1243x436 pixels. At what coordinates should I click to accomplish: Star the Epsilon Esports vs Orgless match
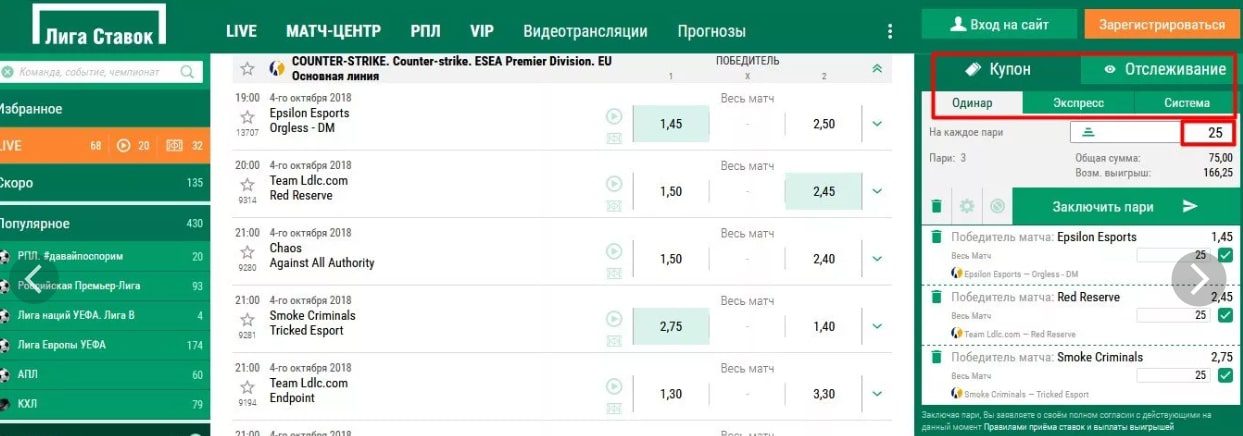[247, 116]
